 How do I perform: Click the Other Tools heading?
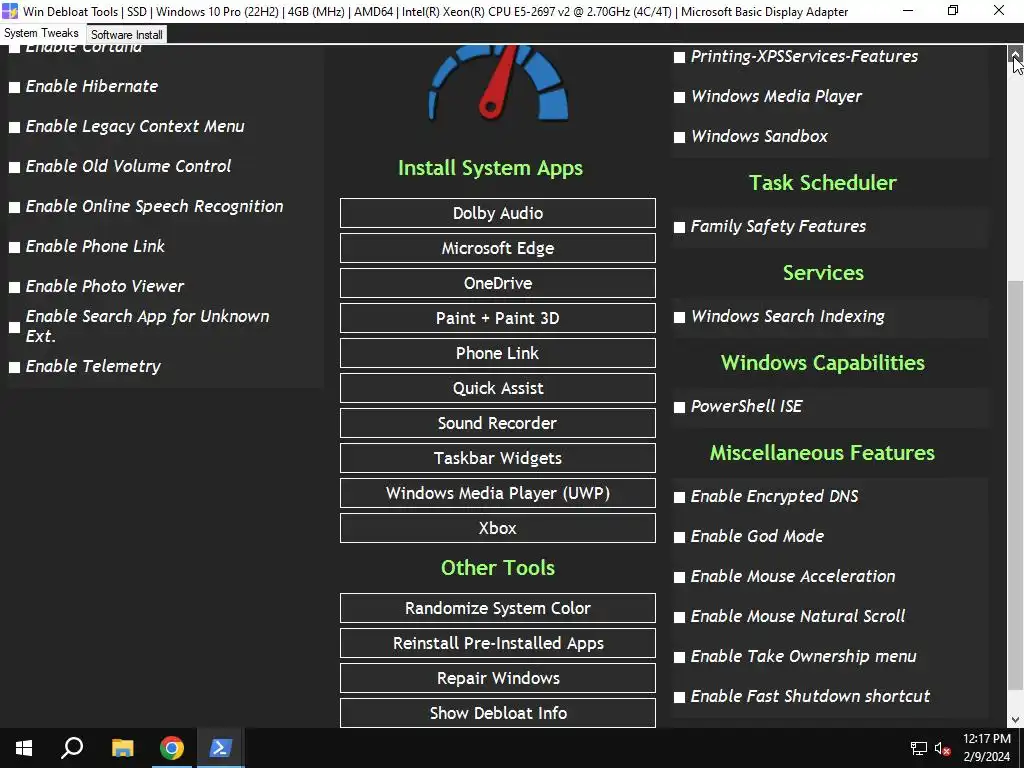(x=498, y=568)
